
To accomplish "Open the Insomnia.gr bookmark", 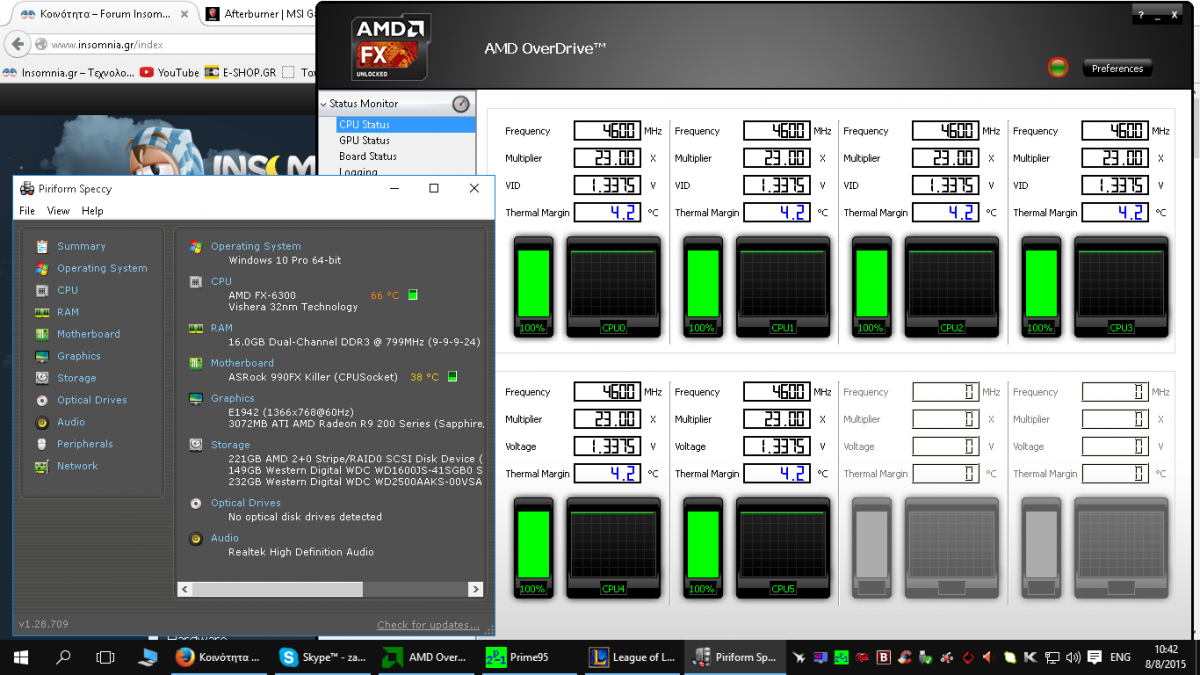I will 68,72.
